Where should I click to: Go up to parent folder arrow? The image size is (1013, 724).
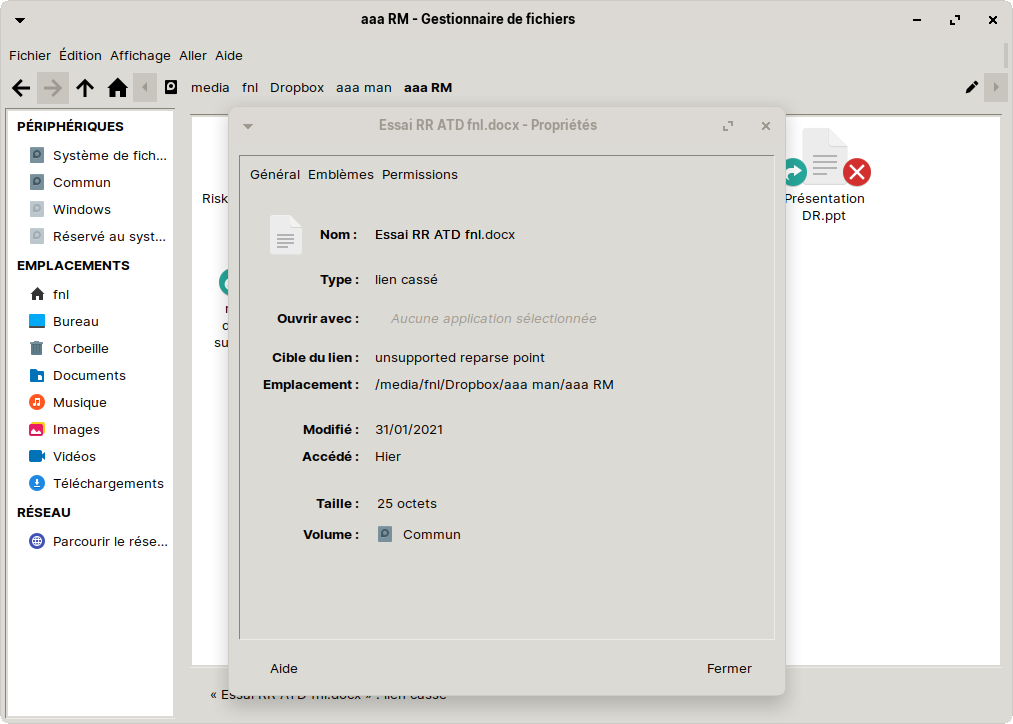pyautogui.click(x=85, y=88)
